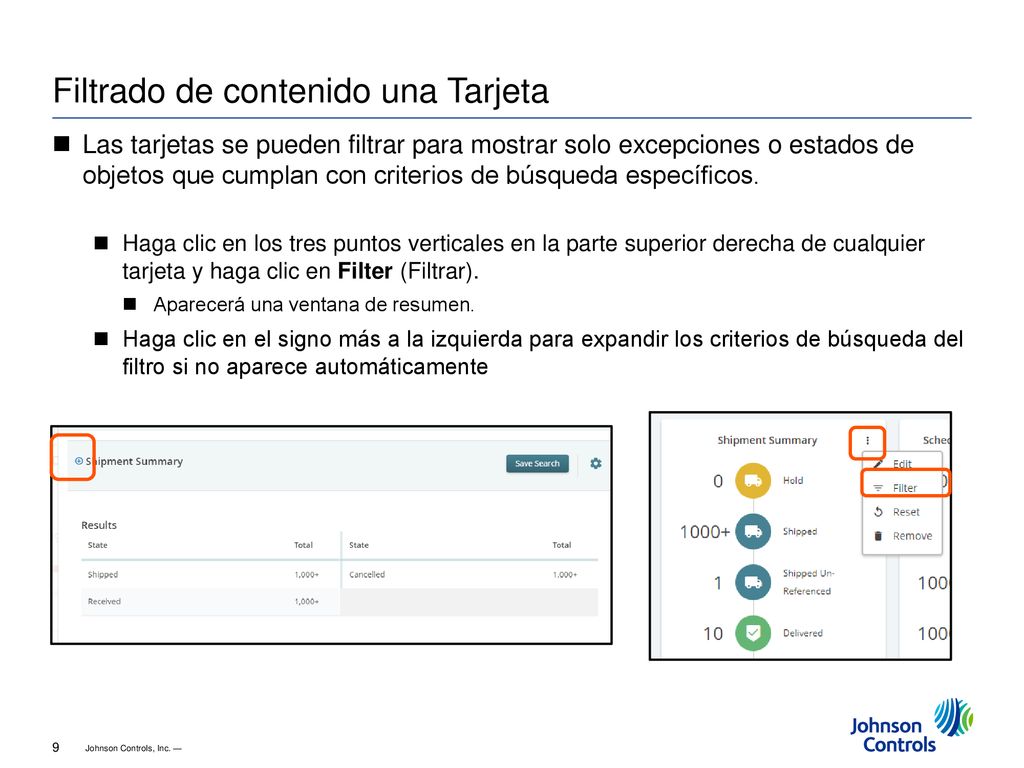Image resolution: width=1024 pixels, height=768 pixels.
Task: Click the Save Search button
Action: (537, 464)
